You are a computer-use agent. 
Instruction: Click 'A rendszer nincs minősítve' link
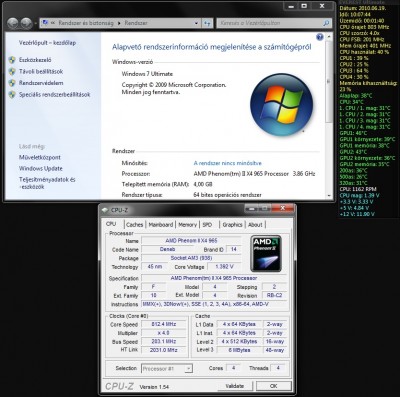coord(227,163)
